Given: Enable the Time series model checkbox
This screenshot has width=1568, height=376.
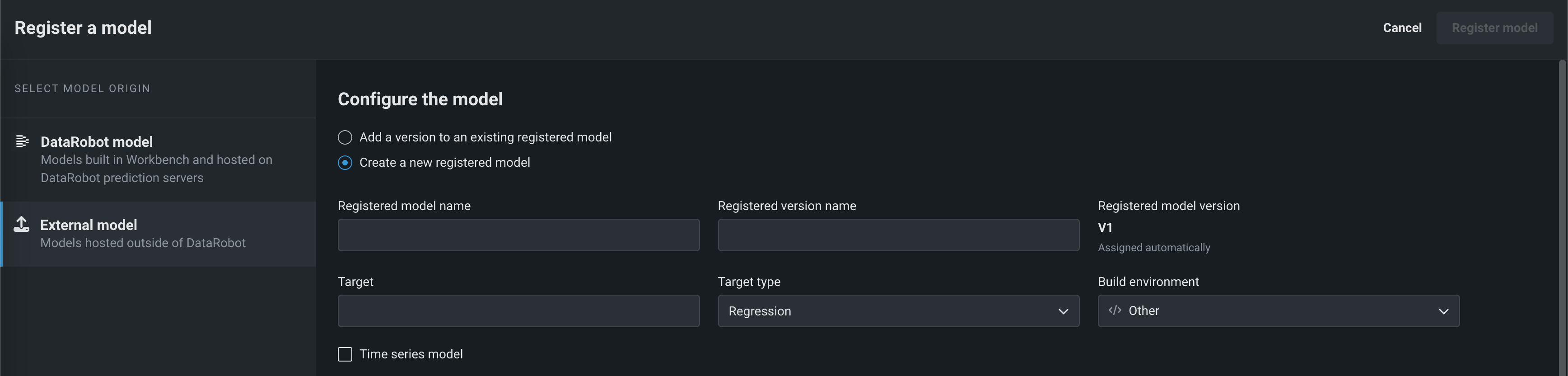Looking at the screenshot, I should (x=345, y=354).
